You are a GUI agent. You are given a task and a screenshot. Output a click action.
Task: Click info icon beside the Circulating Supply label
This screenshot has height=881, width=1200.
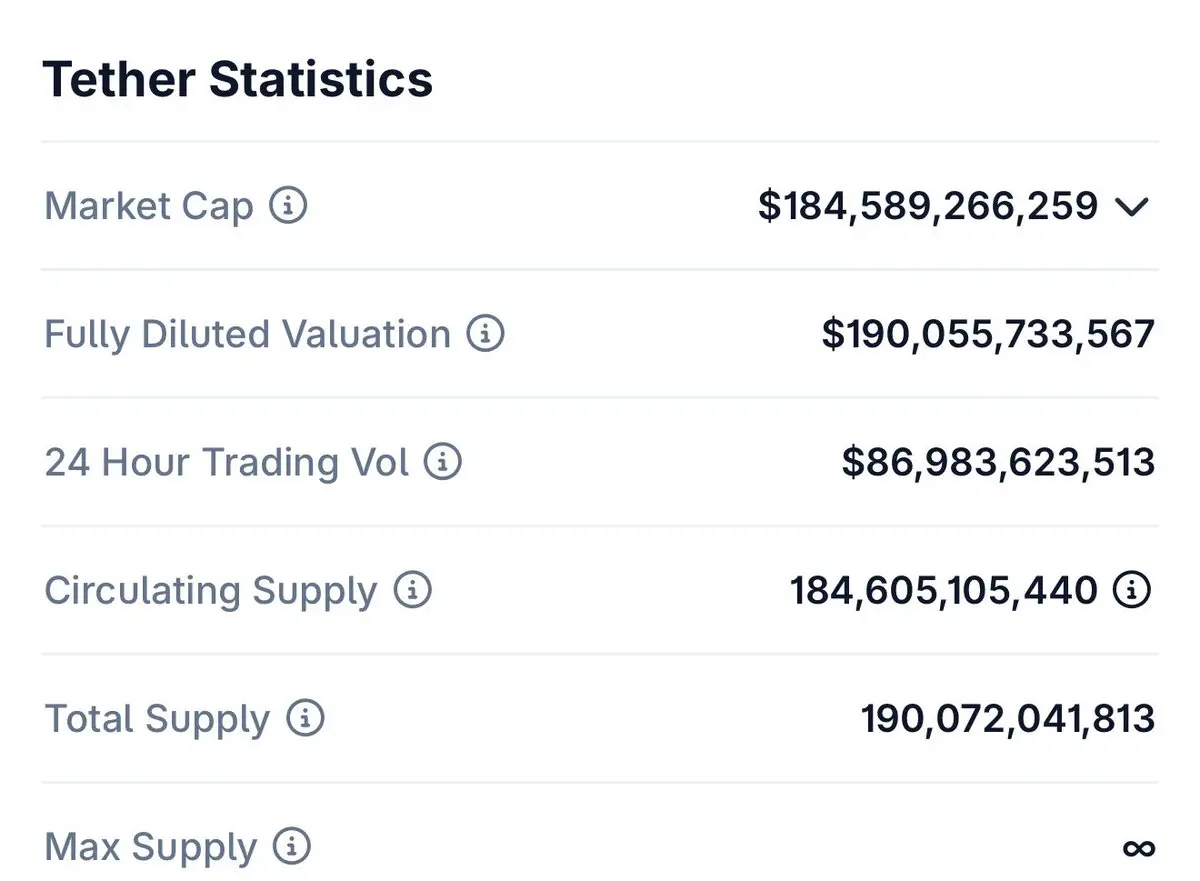412,590
